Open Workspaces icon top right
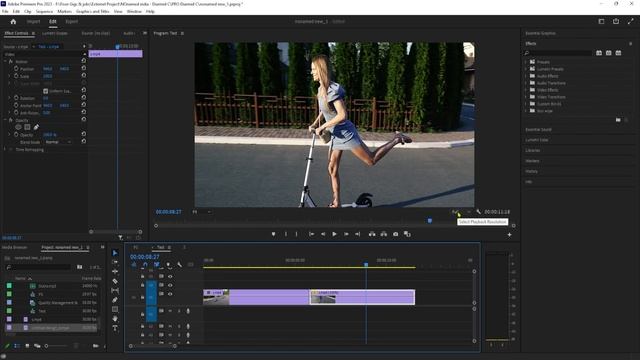The image size is (640, 360). 601,21
